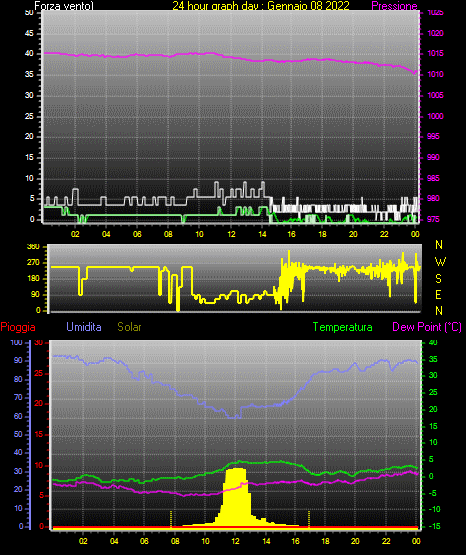
Task: Click humidity scale value 100
Action: point(16,342)
